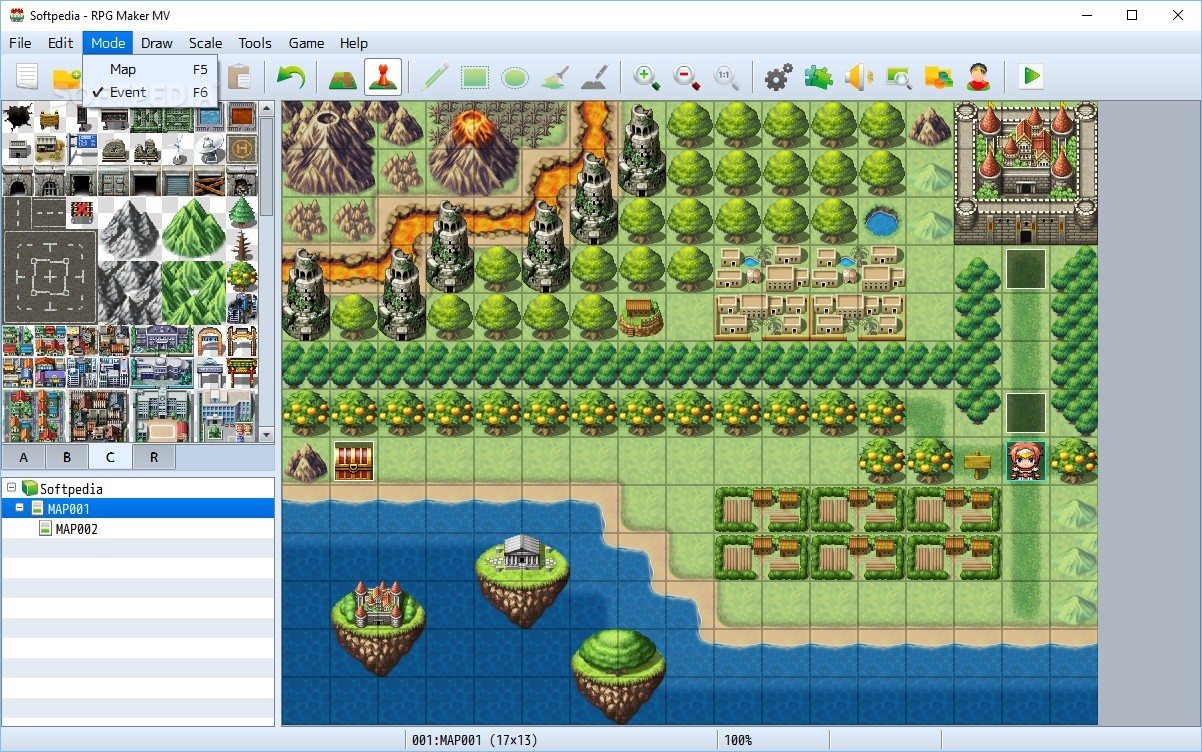Click the Mode menu header
1202x752 pixels.
[x=107, y=43]
